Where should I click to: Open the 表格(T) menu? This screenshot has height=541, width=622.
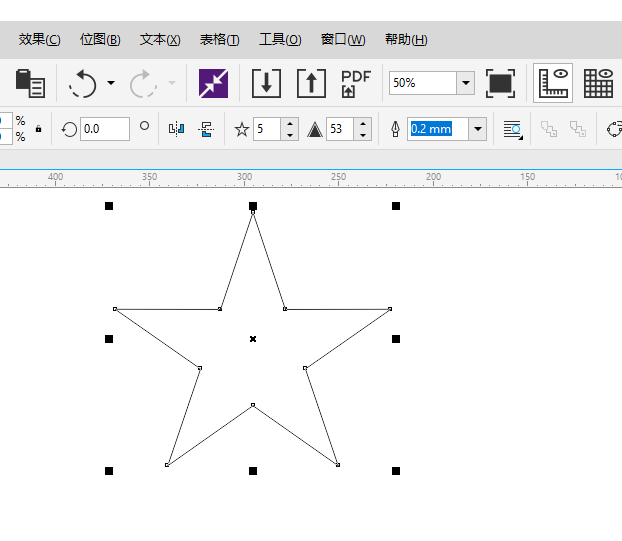pyautogui.click(x=219, y=40)
